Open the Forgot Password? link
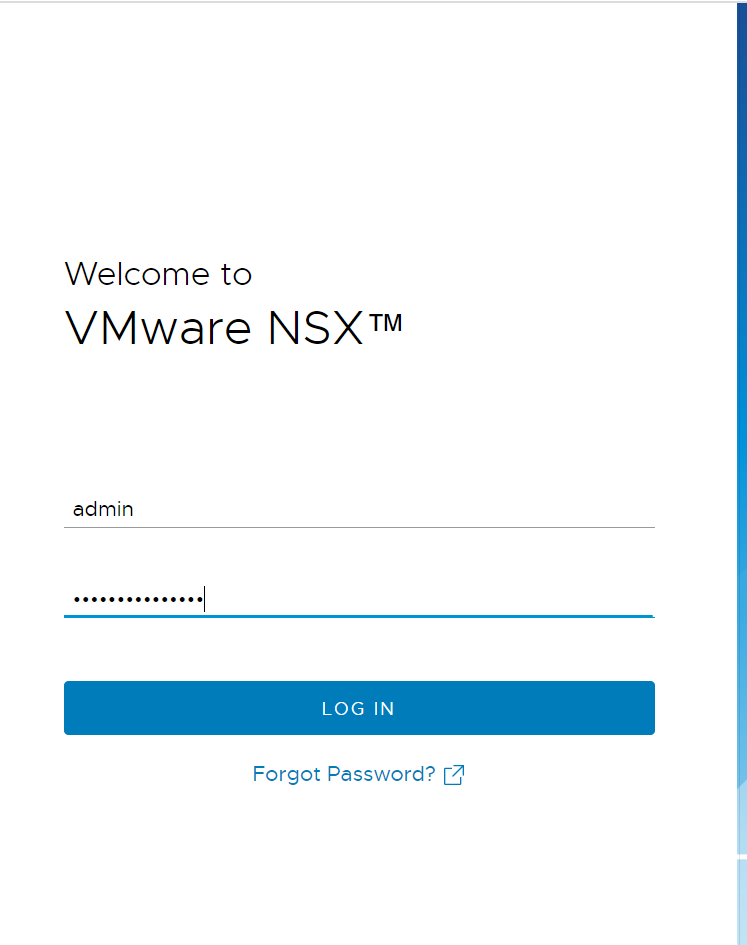 pos(344,774)
